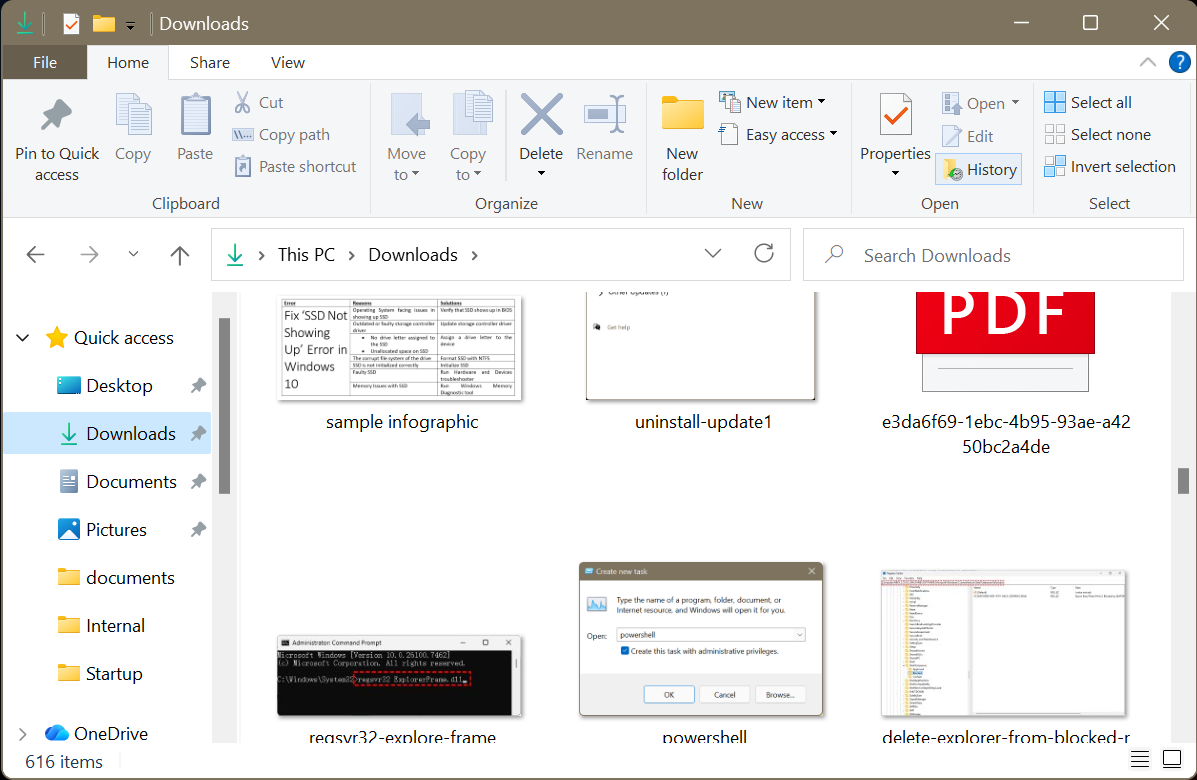Open the New item dropdown
This screenshot has width=1197, height=780.
(772, 102)
